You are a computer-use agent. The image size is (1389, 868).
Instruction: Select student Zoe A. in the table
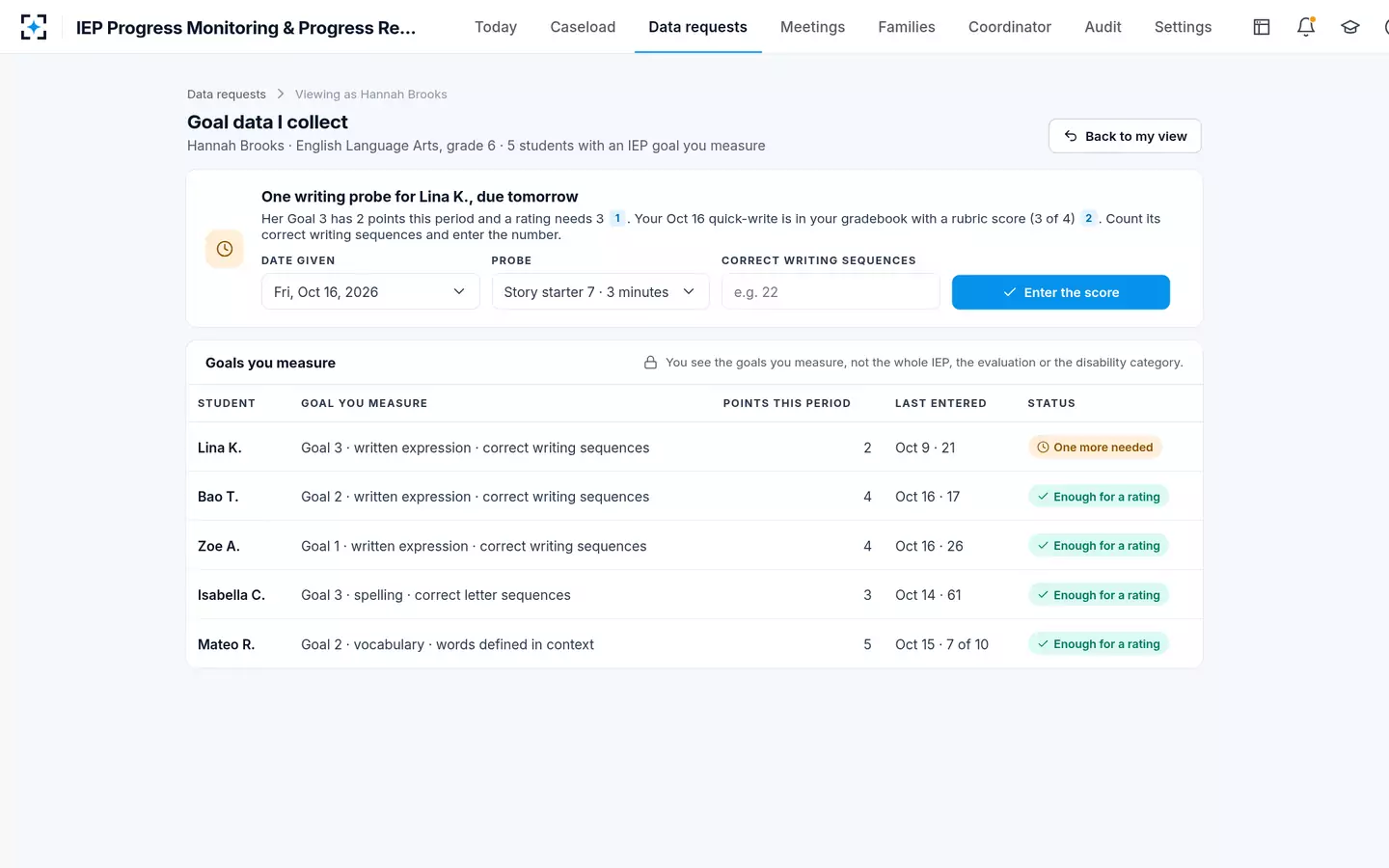point(219,546)
